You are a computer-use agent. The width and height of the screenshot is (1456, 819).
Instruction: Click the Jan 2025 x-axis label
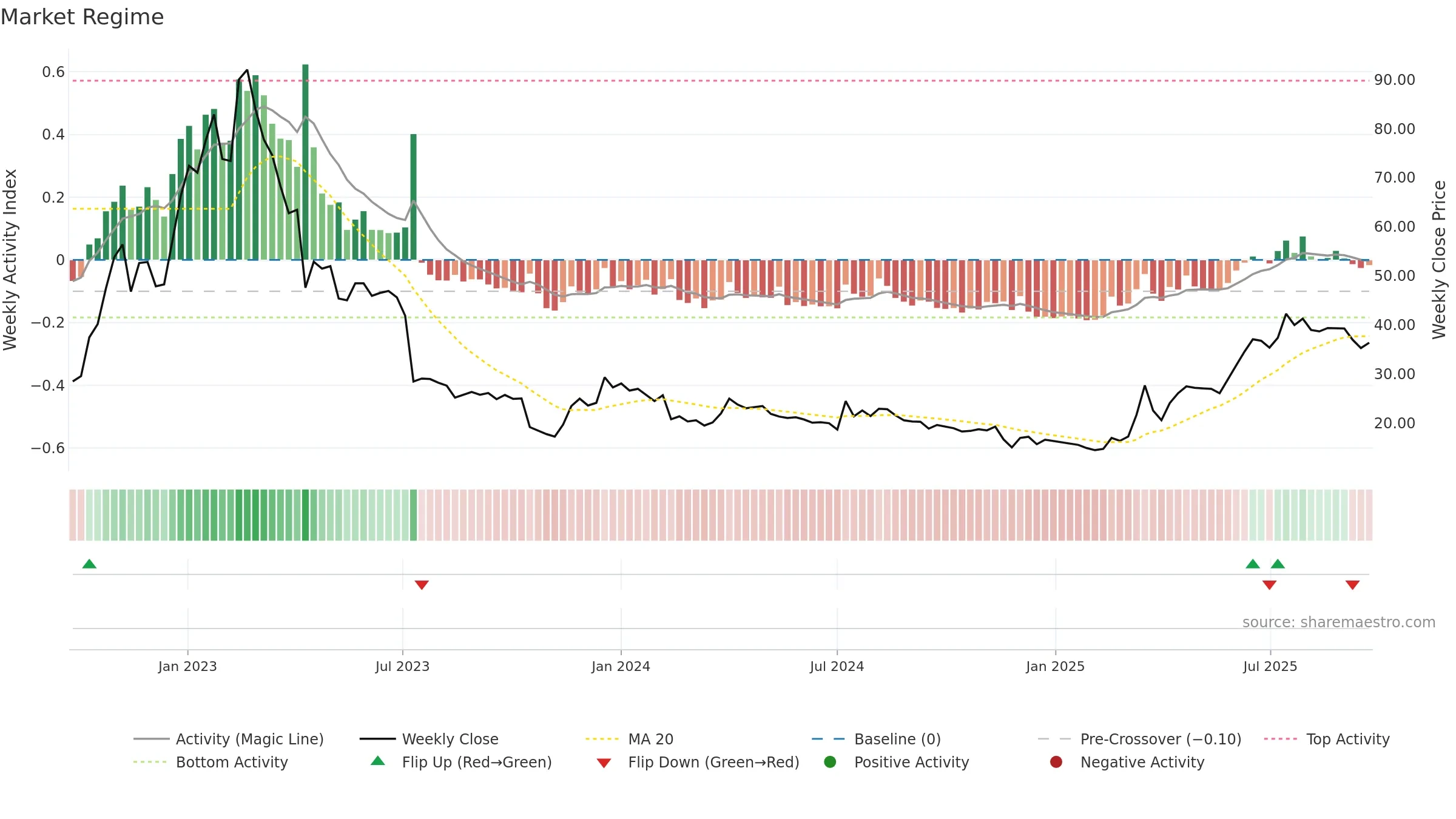click(1055, 666)
